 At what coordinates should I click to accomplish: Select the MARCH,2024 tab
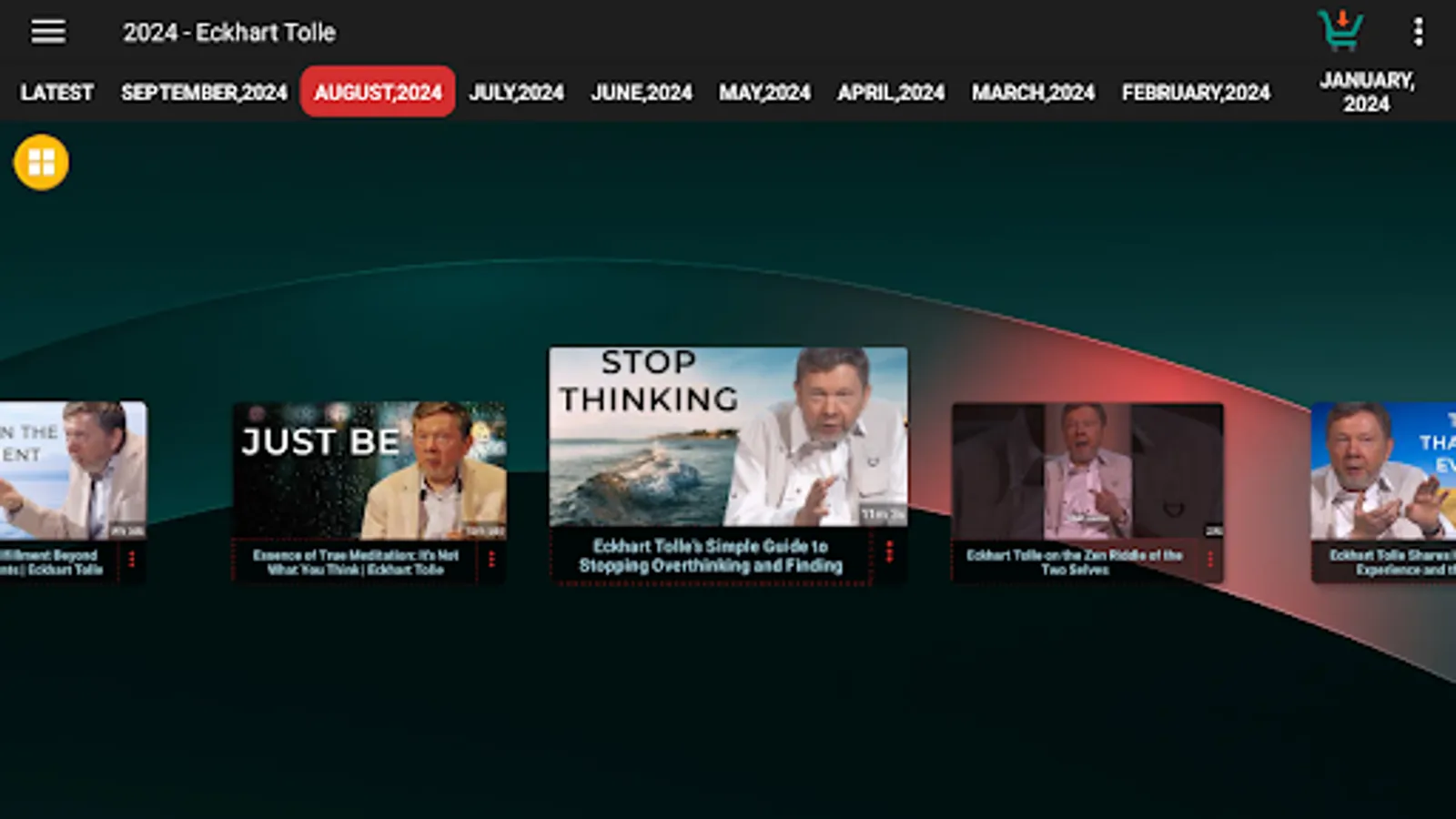pyautogui.click(x=1033, y=93)
